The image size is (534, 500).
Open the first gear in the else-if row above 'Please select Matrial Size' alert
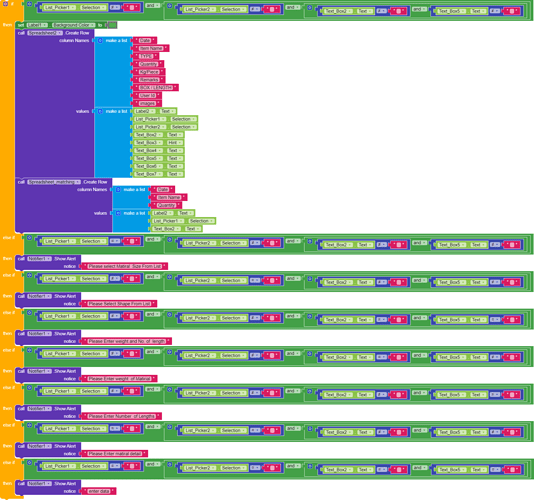[30, 237]
